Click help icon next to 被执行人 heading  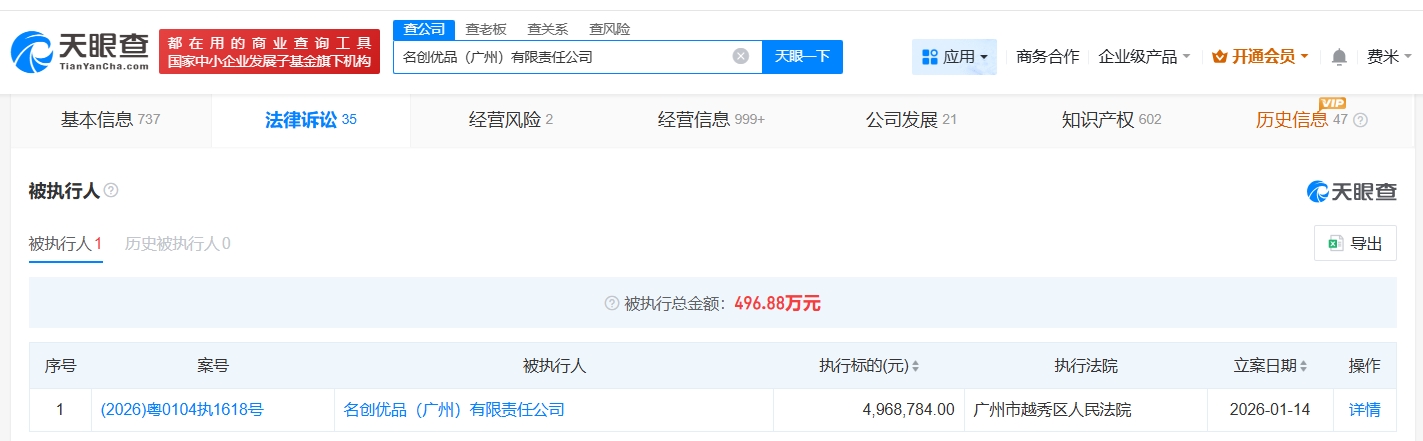point(111,190)
